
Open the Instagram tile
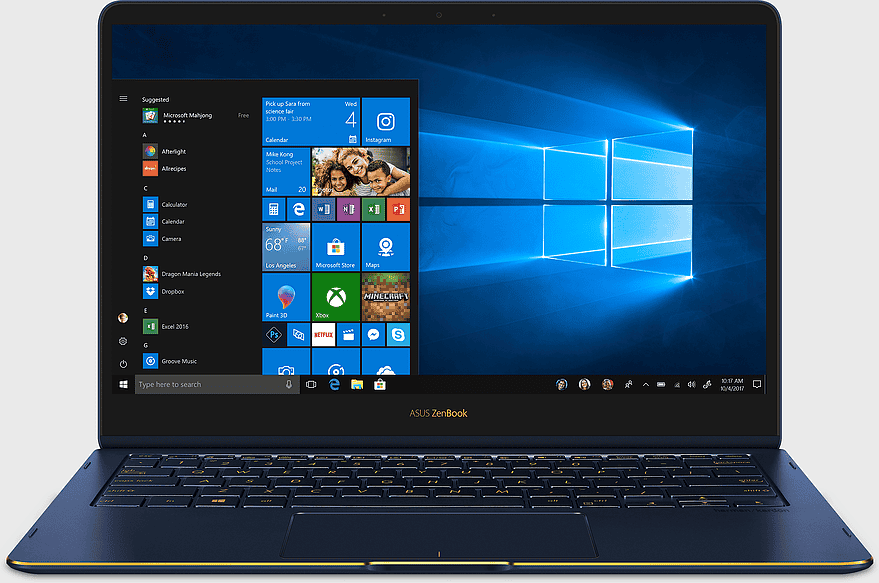(386, 122)
